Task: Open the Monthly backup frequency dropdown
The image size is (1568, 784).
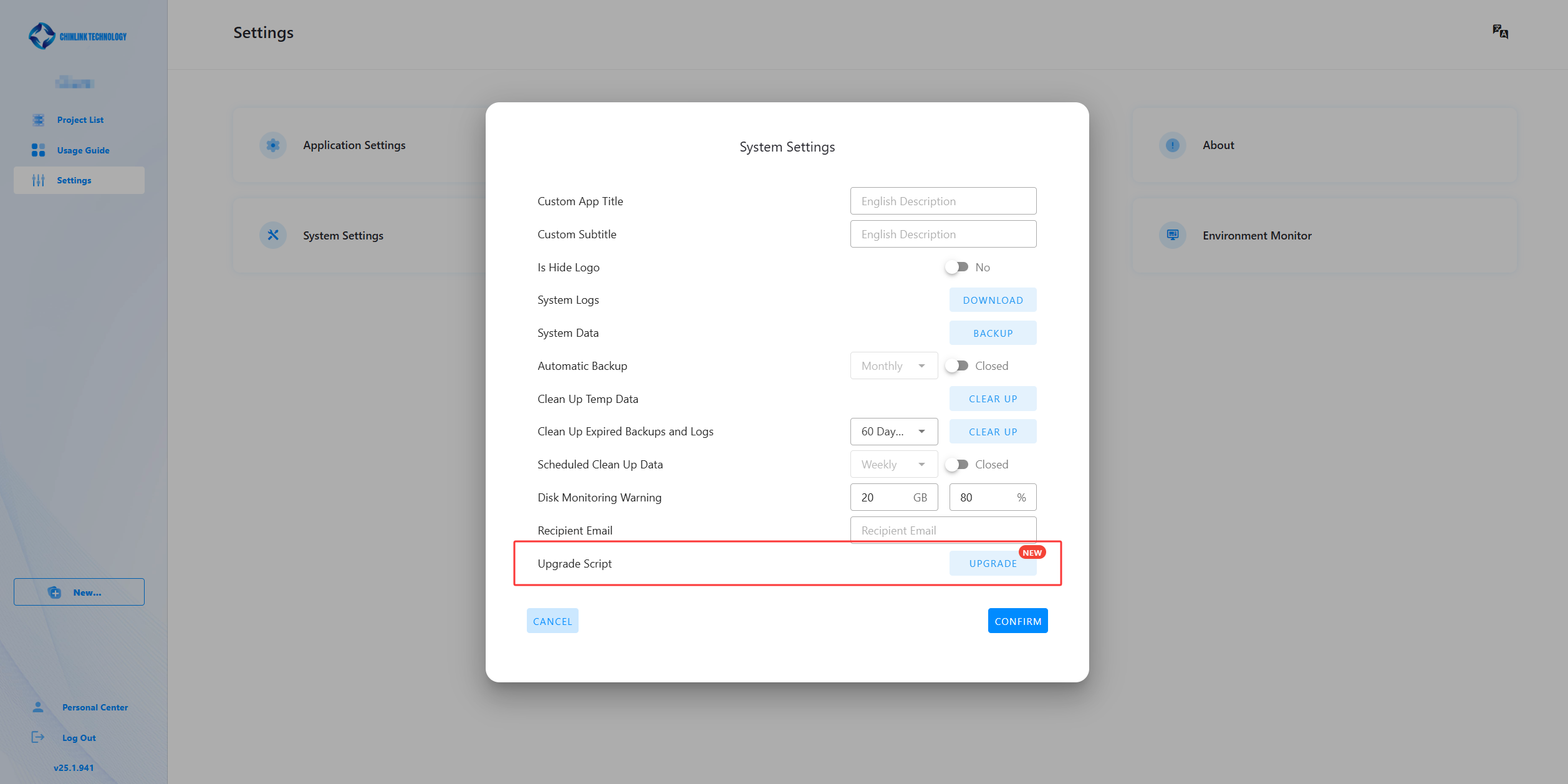Action: (x=893, y=365)
